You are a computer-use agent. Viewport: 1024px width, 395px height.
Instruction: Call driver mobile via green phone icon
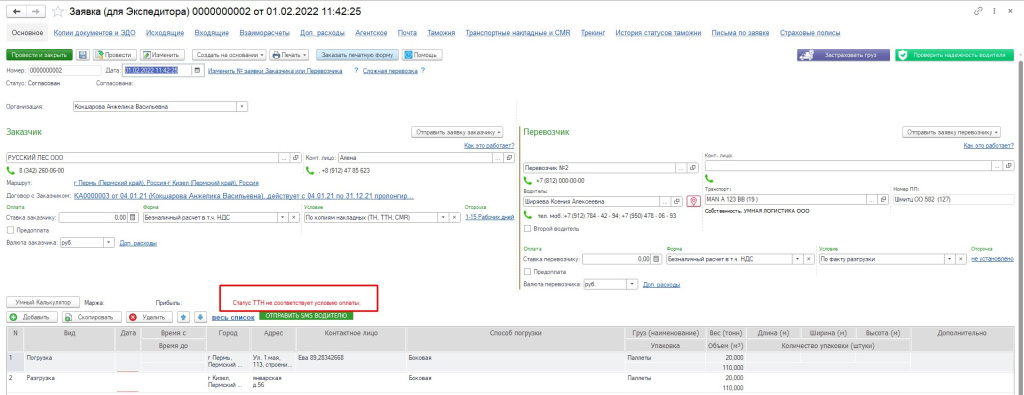[x=528, y=215]
